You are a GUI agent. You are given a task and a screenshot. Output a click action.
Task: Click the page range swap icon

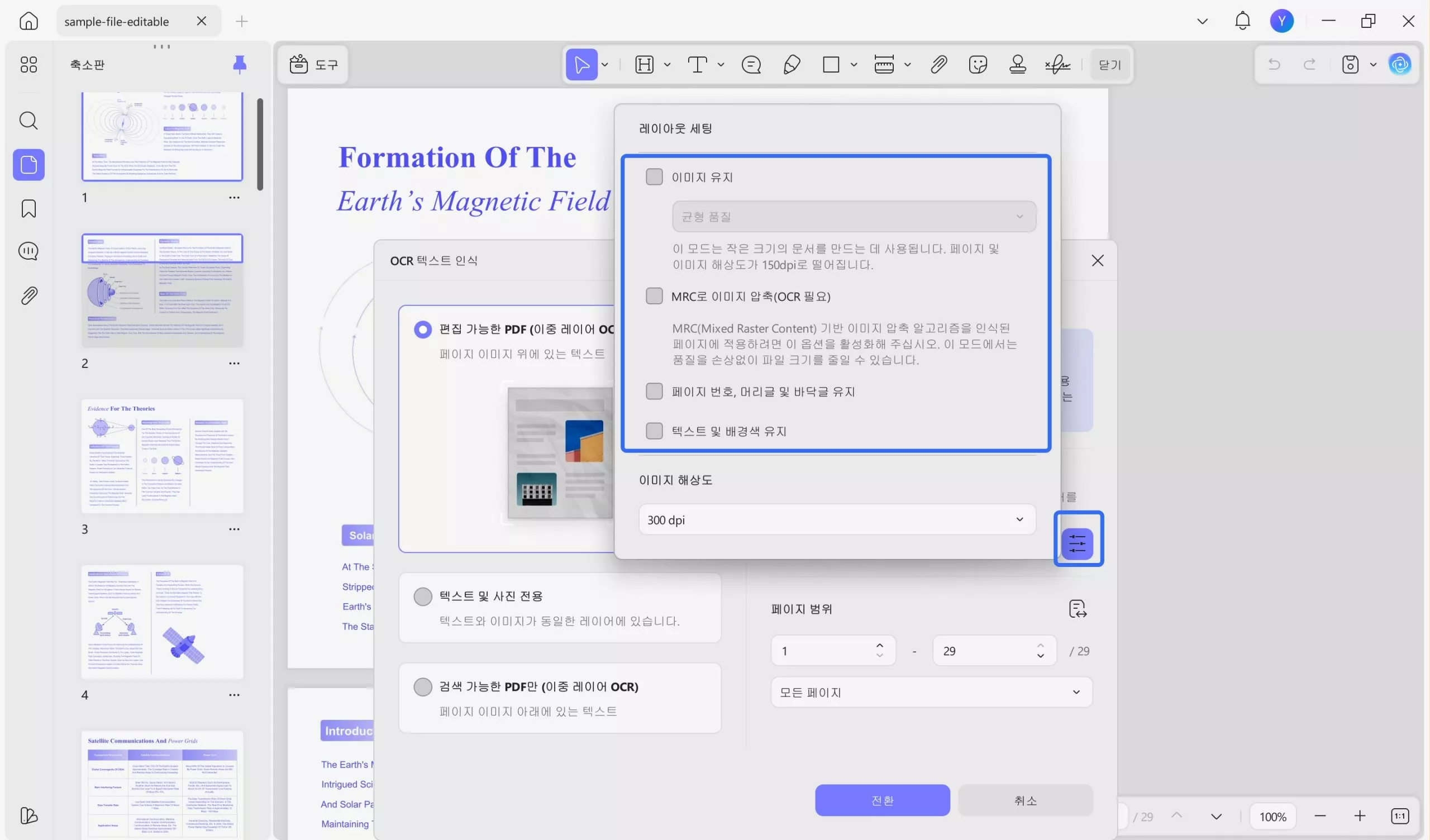pyautogui.click(x=1077, y=609)
